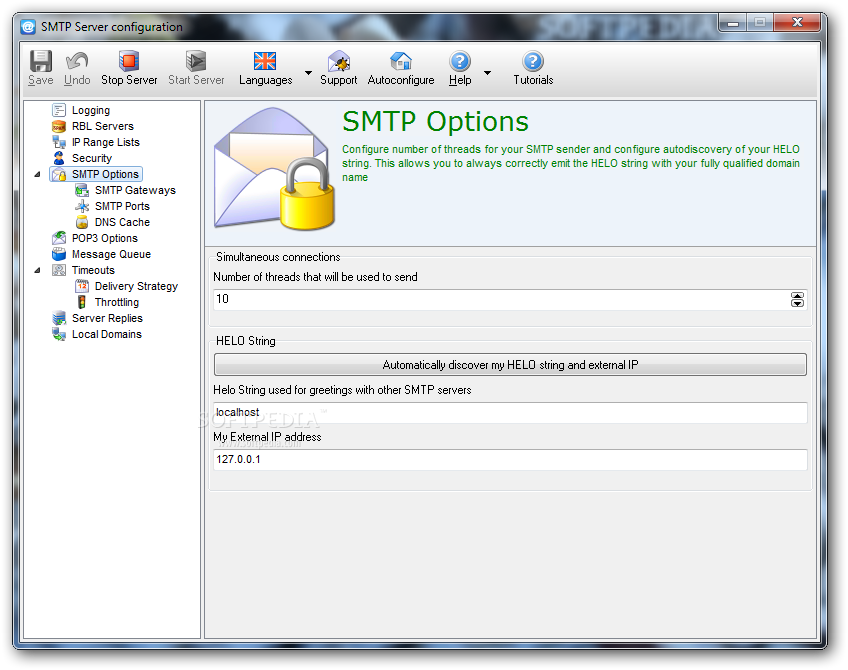
Task: Focus the My External IP address field
Action: [510, 460]
